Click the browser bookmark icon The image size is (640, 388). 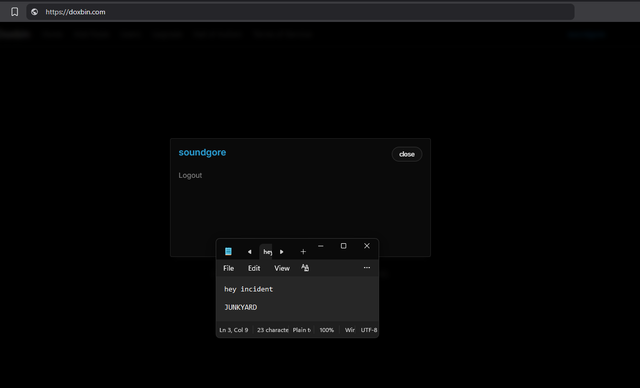[14, 12]
